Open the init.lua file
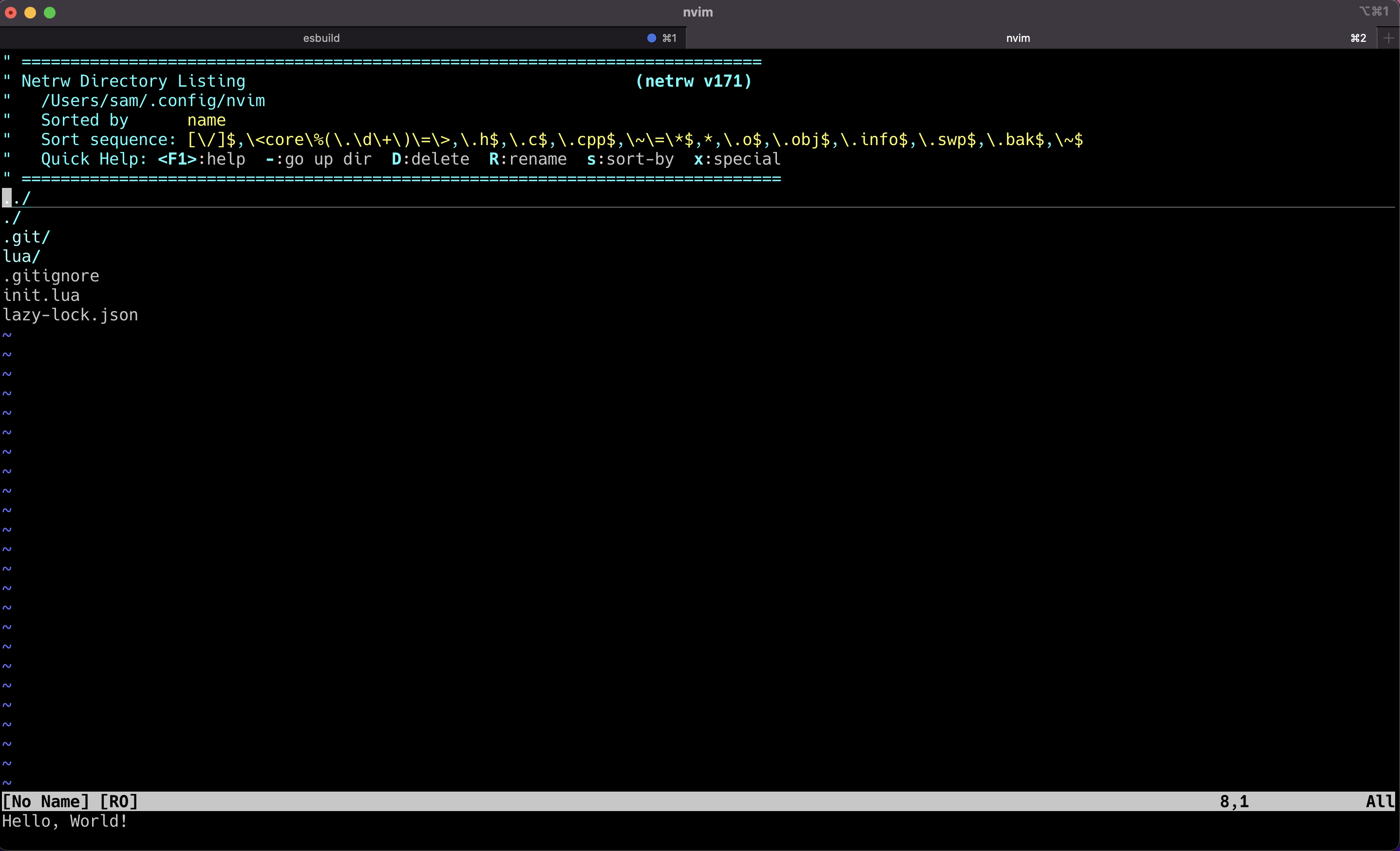The width and height of the screenshot is (1400, 851). click(x=41, y=295)
